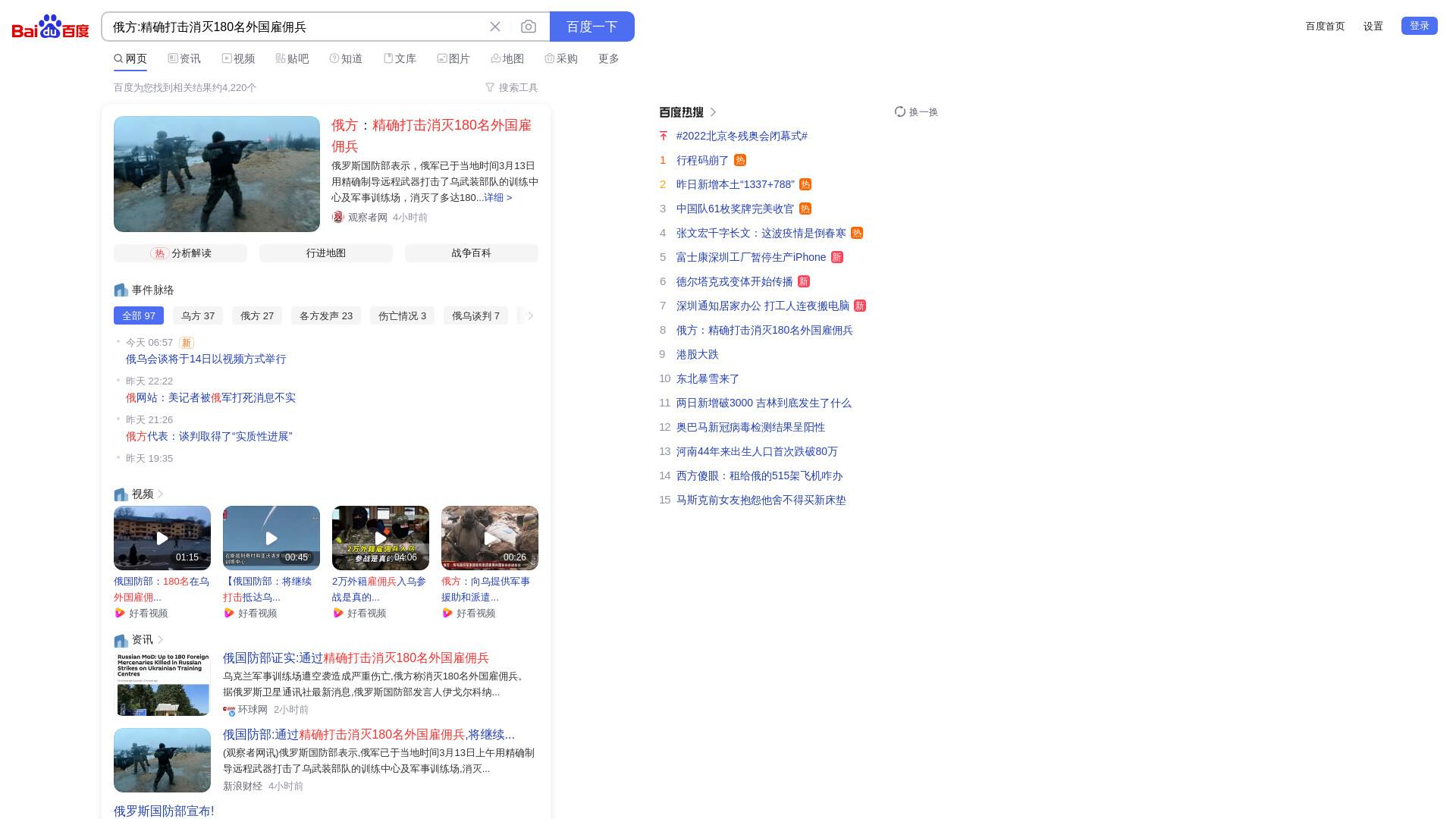Click 好看视频 icon under first video
Viewport: 1456px width, 819px height.
[120, 613]
